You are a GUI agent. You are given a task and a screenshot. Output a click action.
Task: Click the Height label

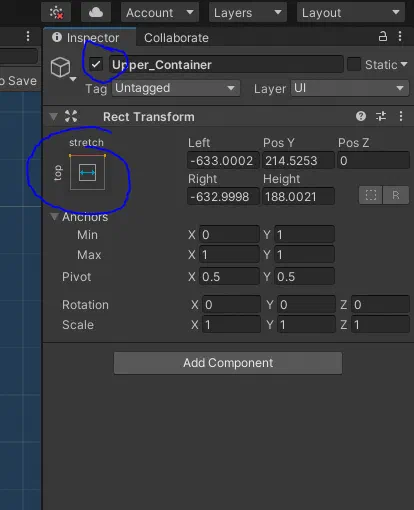click(x=282, y=179)
